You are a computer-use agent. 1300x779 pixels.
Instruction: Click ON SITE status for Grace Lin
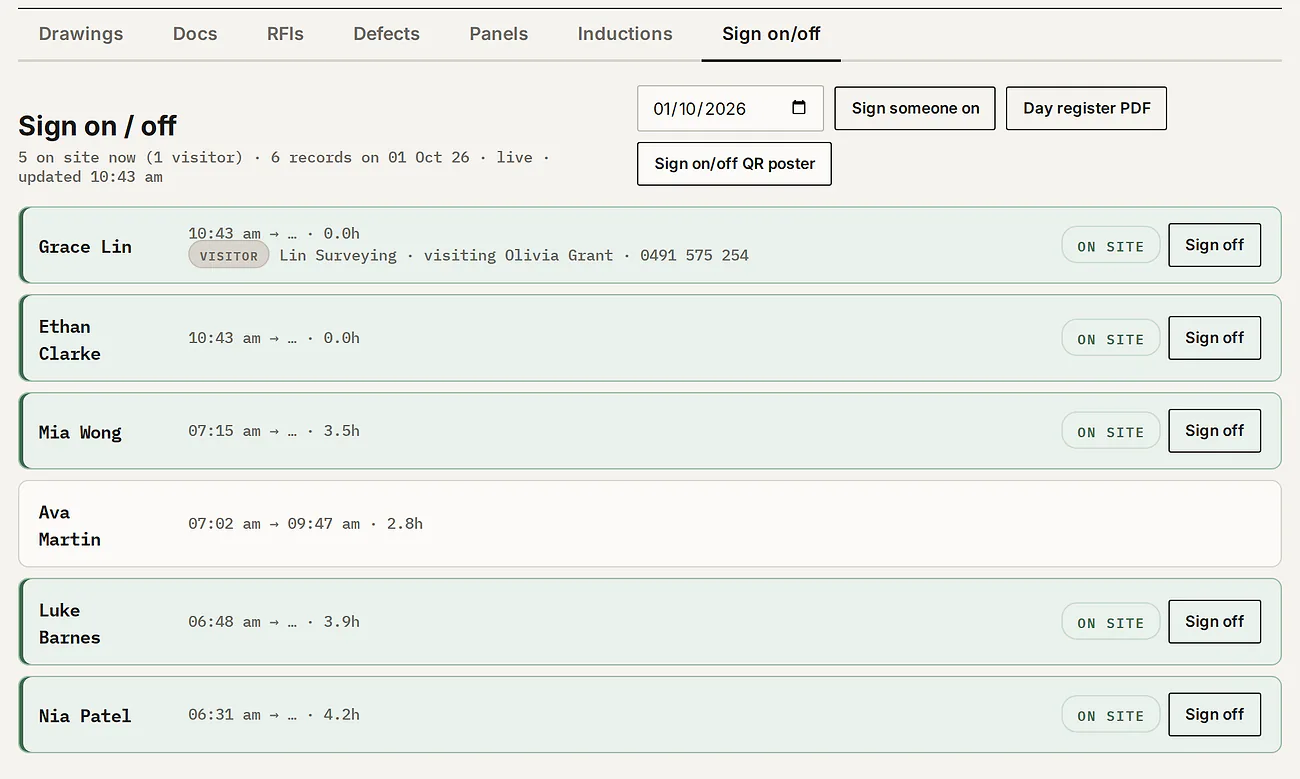tap(1110, 246)
